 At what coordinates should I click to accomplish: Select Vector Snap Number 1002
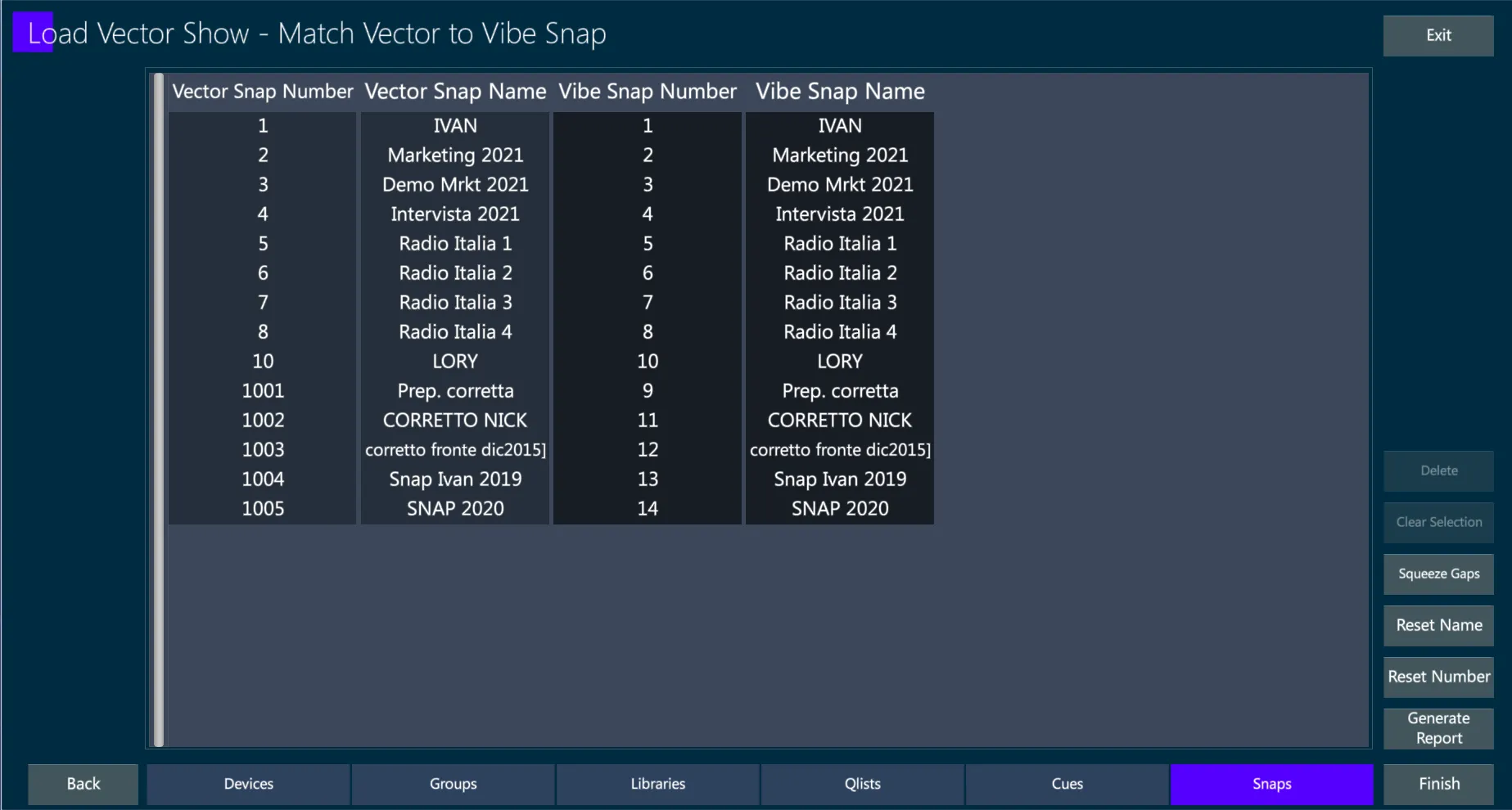(263, 421)
